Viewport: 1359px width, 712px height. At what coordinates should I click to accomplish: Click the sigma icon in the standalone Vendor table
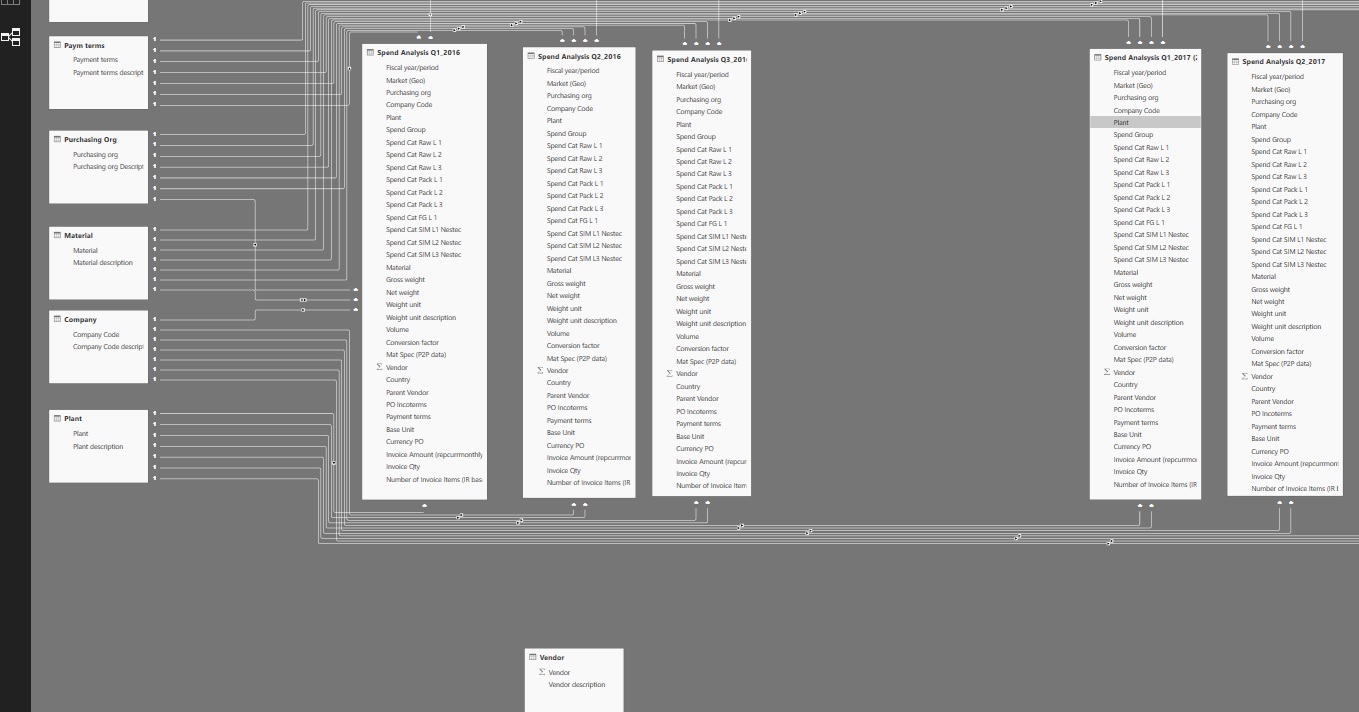tap(542, 672)
